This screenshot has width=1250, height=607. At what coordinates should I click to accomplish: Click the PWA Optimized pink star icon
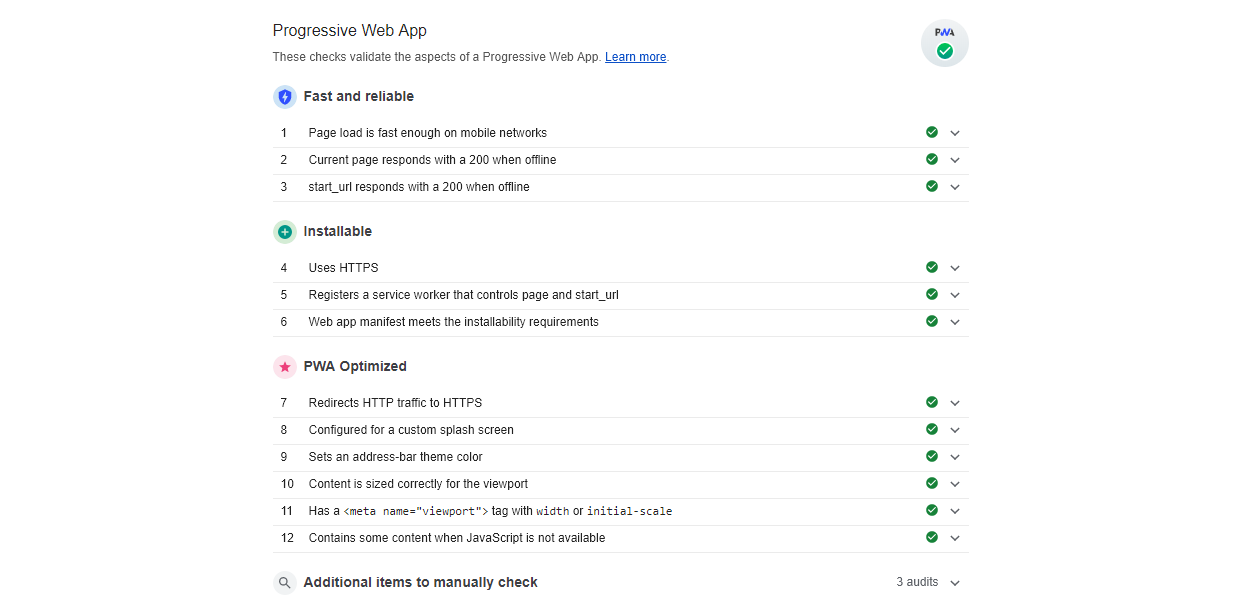pyautogui.click(x=285, y=367)
